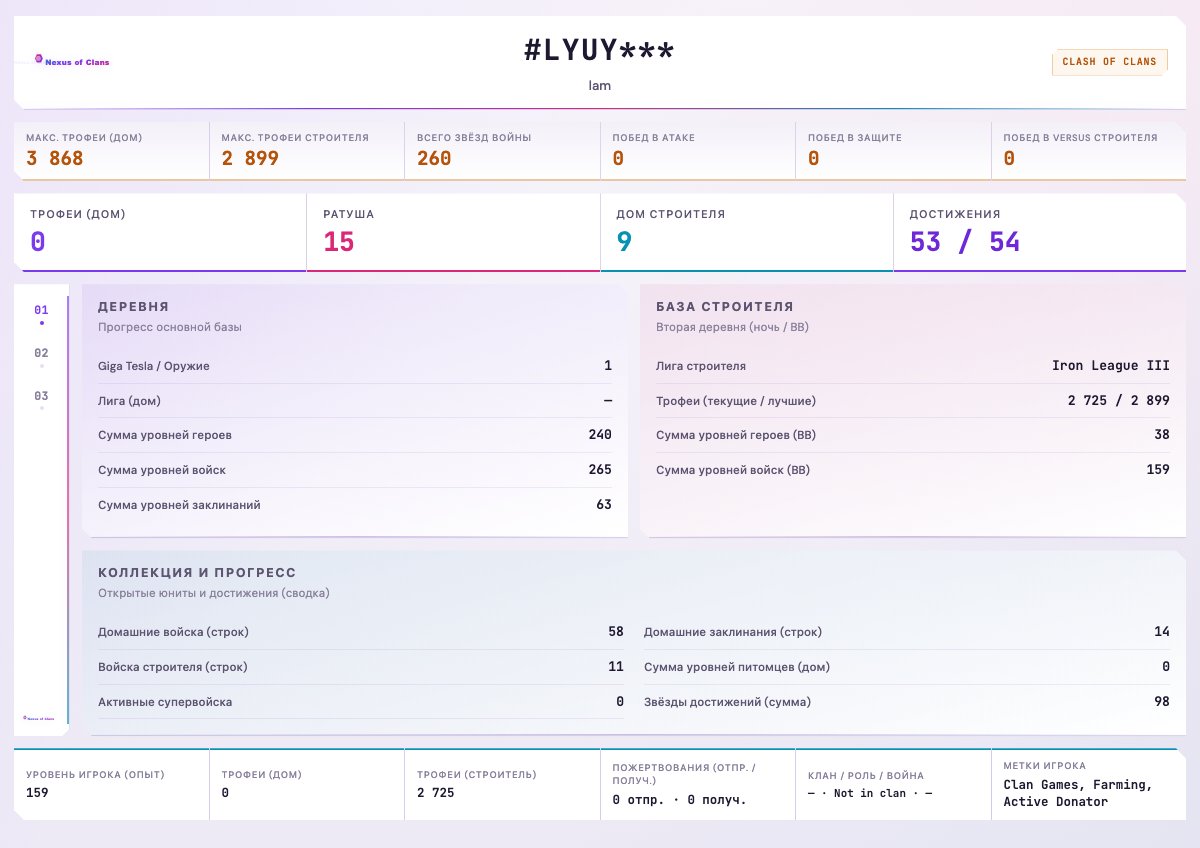
Task: Click the Nexus of Clans logo icon
Action: 39,60
